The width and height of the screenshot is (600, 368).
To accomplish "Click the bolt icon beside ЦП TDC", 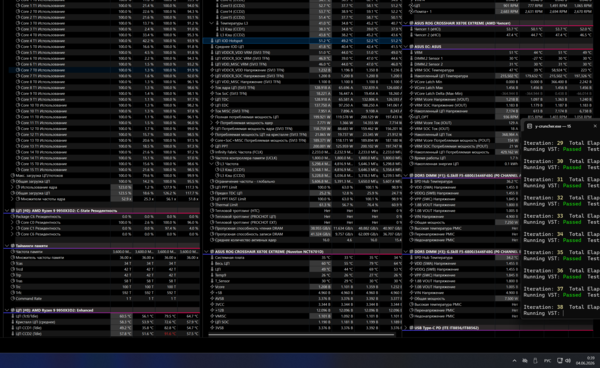I will pyautogui.click(x=212, y=99).
